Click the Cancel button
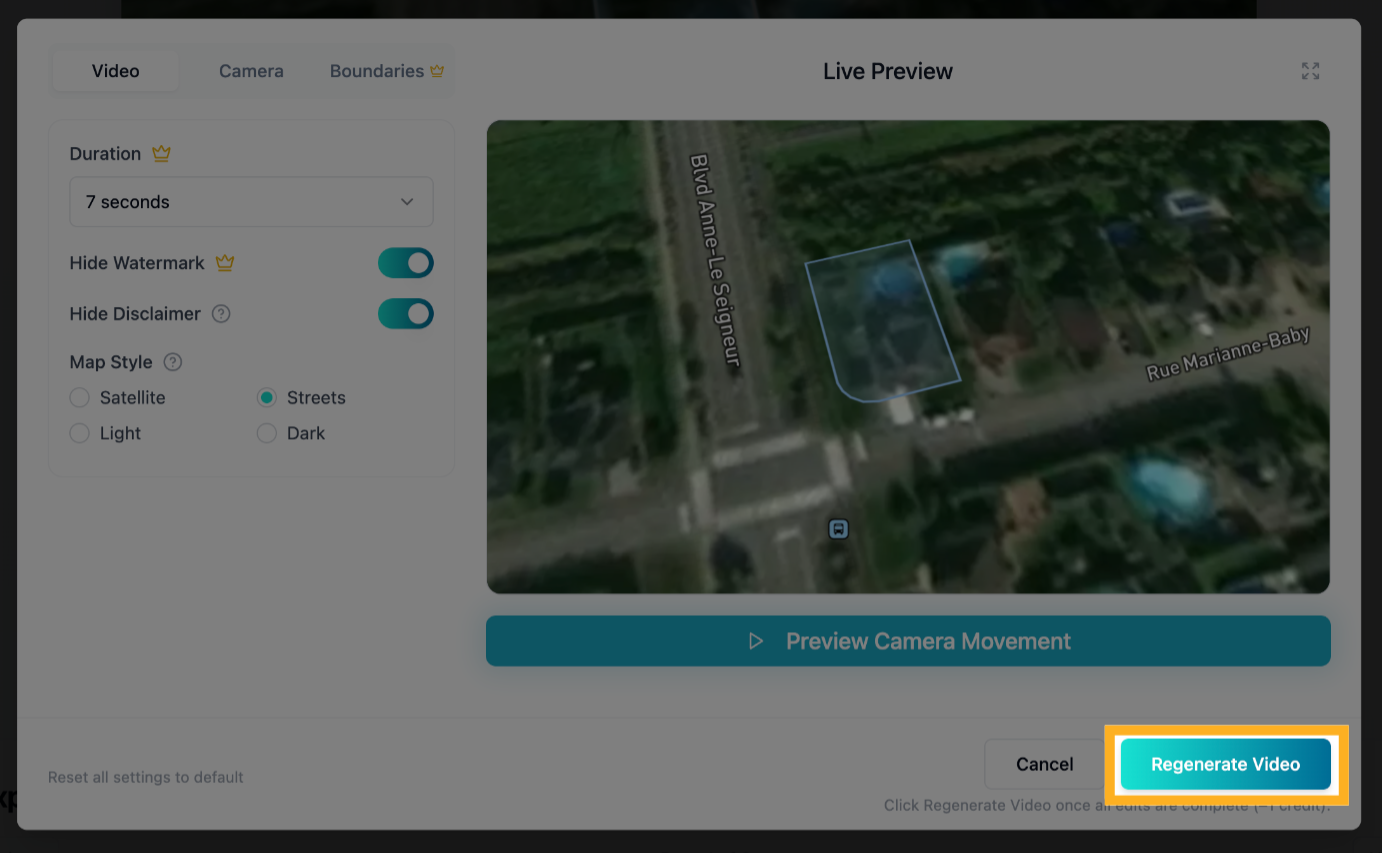Viewport: 1382px width, 853px height. (x=1044, y=764)
